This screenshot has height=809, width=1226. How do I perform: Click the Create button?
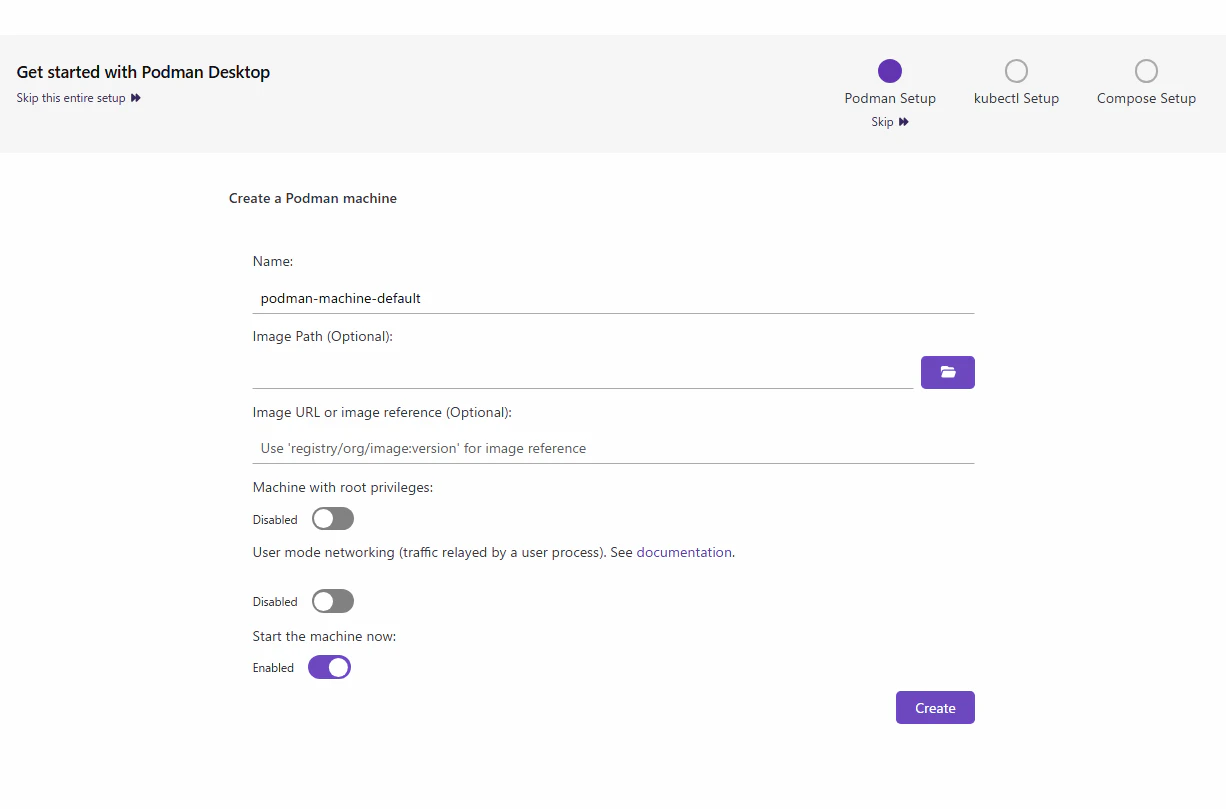pos(935,708)
